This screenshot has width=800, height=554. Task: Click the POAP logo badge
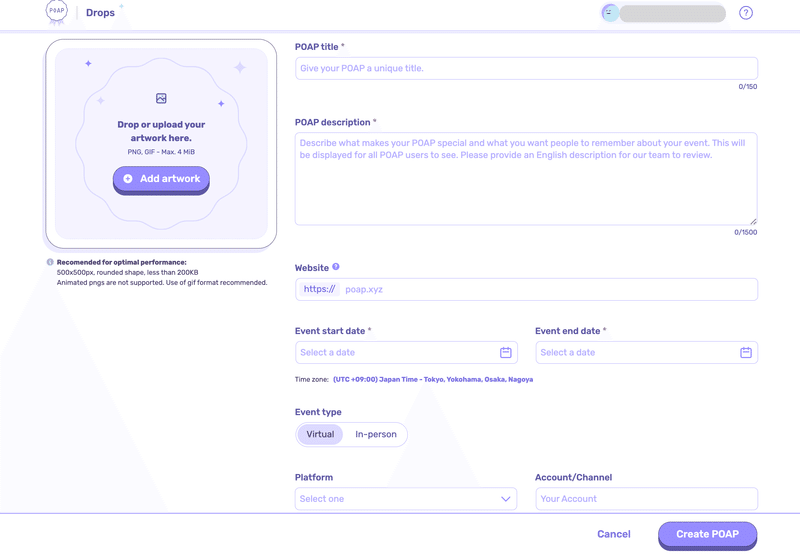(57, 12)
